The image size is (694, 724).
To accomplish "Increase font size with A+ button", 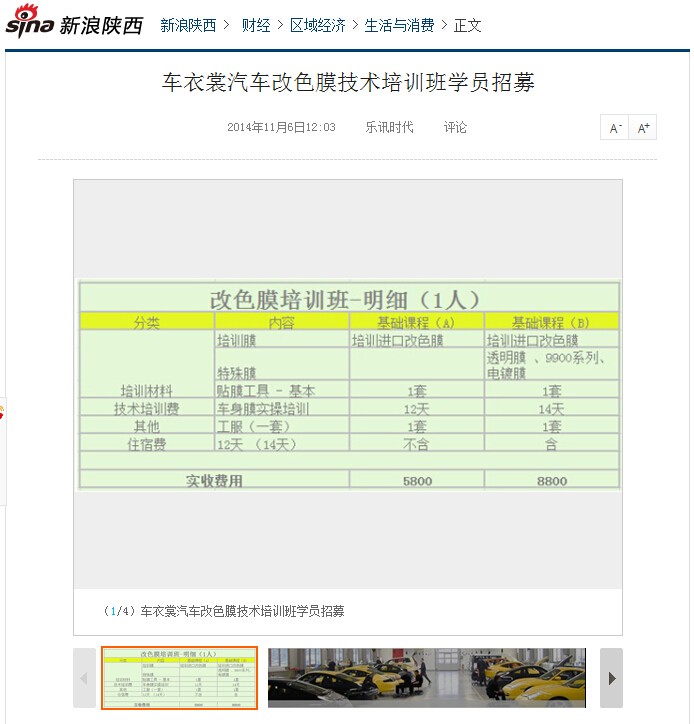I will coord(643,127).
